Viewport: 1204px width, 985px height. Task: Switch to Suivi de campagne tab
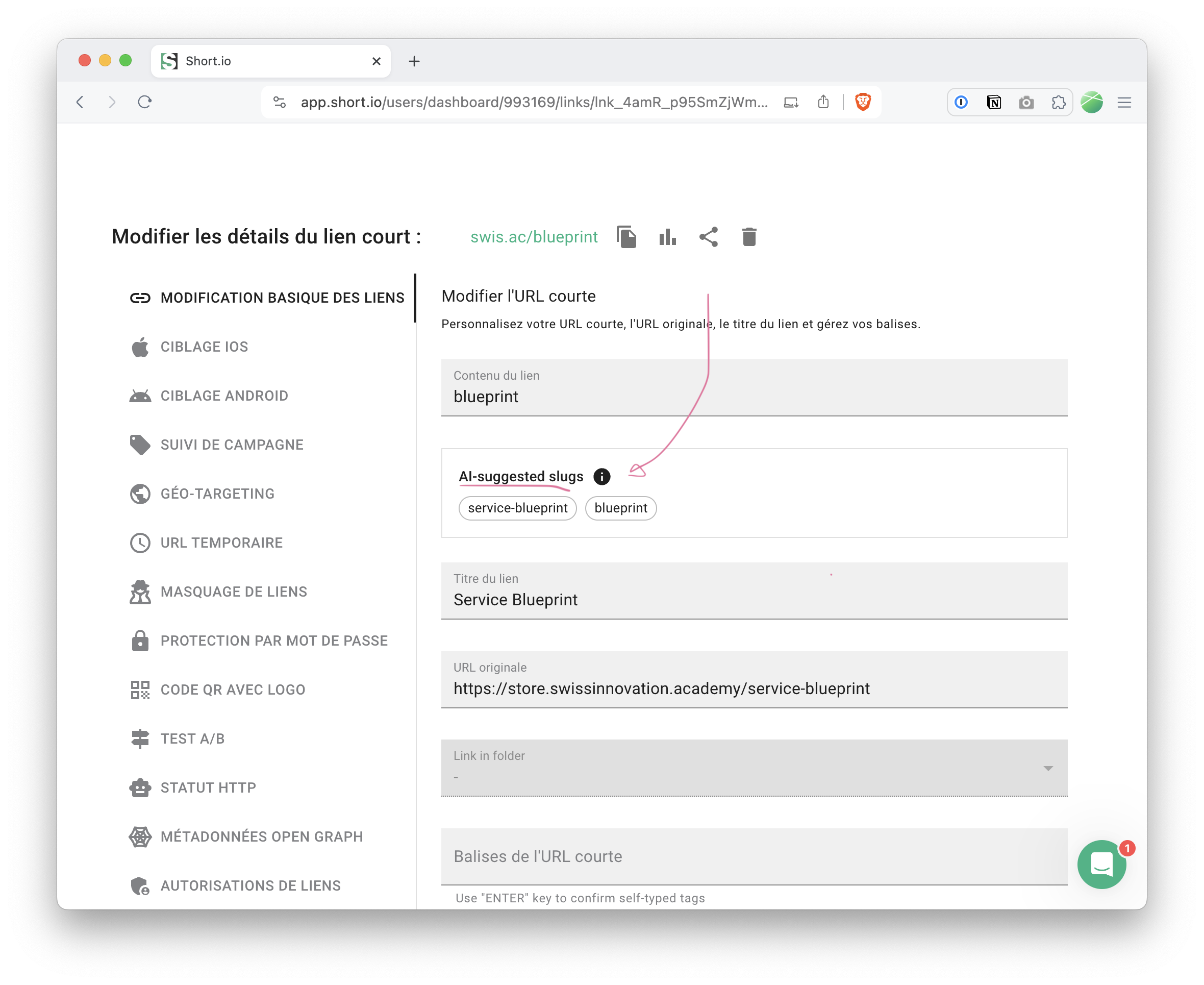pyautogui.click(x=232, y=445)
